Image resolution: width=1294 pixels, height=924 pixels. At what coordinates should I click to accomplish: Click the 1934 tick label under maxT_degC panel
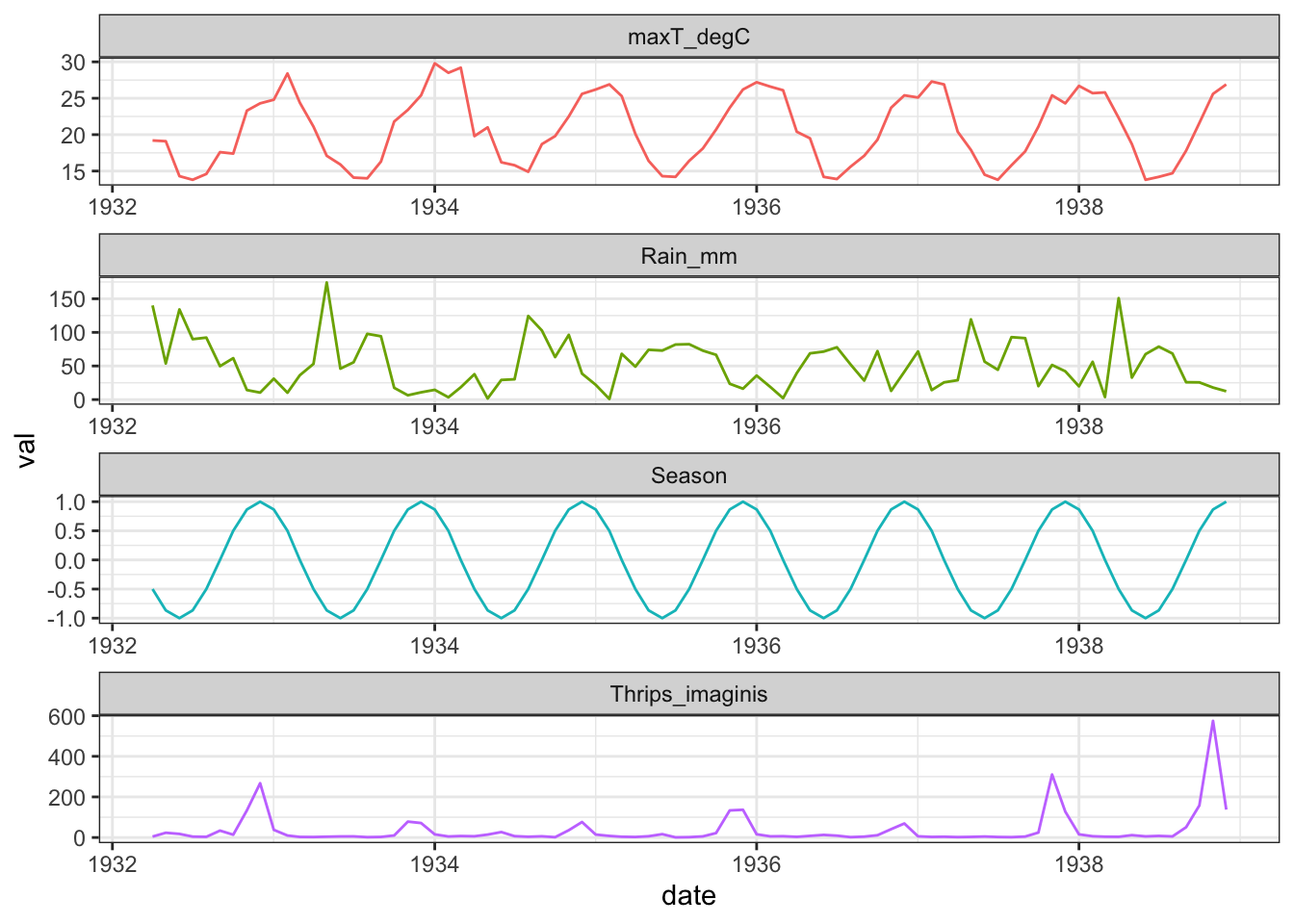click(x=434, y=207)
